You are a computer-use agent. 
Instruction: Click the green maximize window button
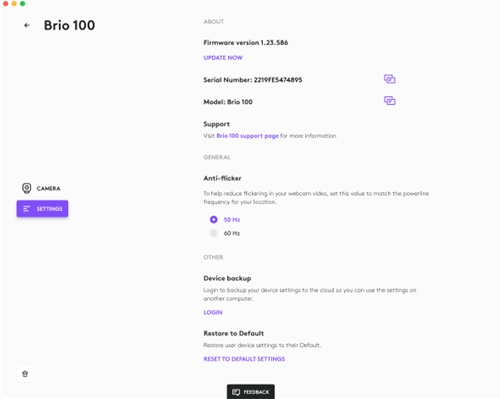click(x=22, y=3)
